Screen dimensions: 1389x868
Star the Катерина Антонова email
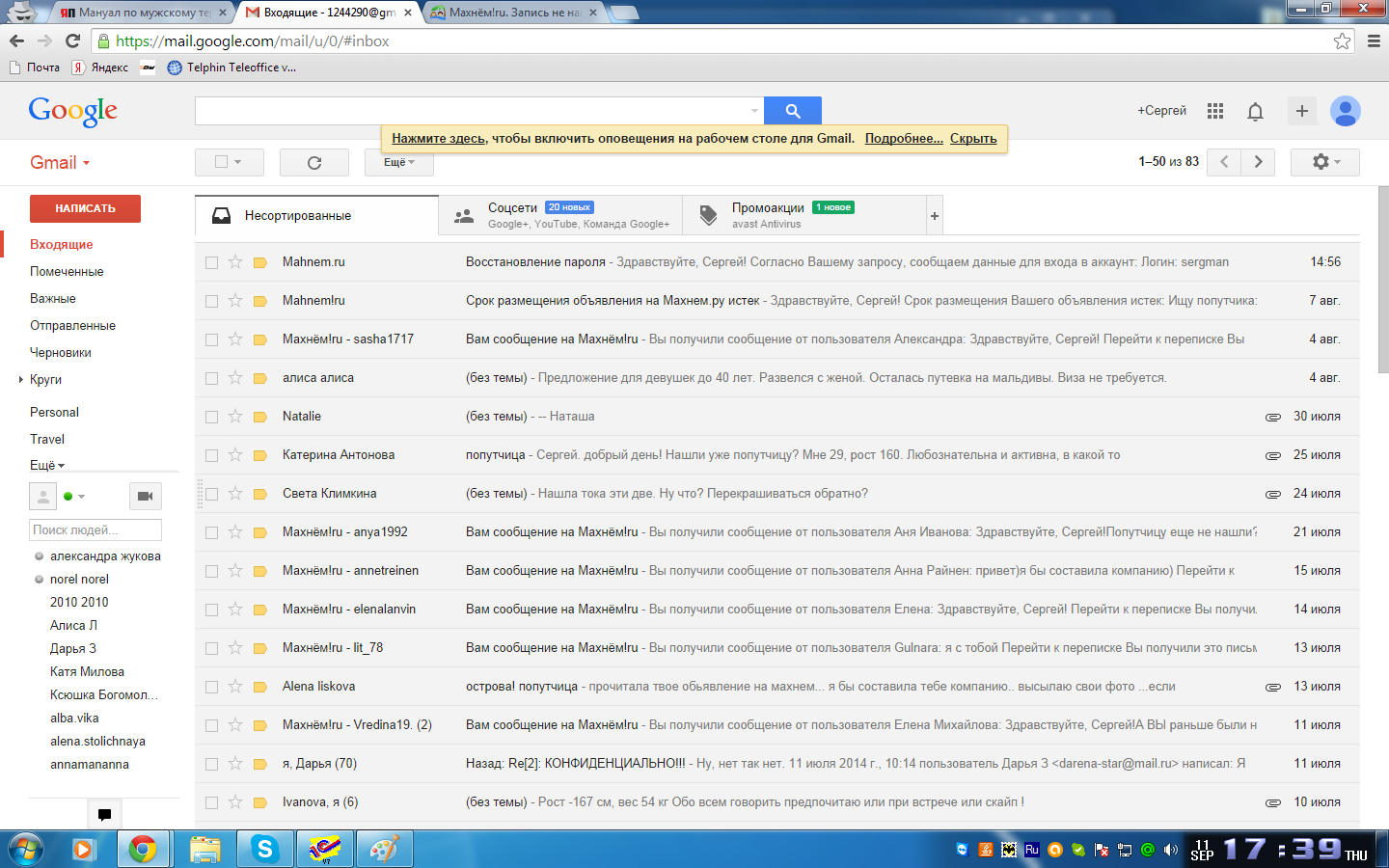click(235, 455)
